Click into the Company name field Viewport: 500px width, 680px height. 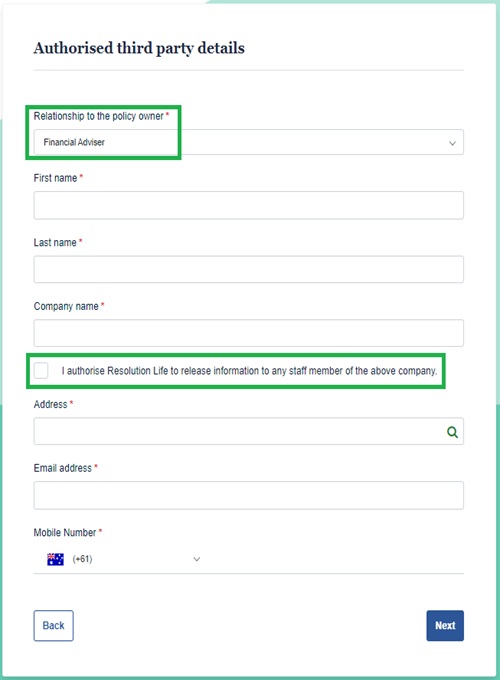[x=248, y=333]
